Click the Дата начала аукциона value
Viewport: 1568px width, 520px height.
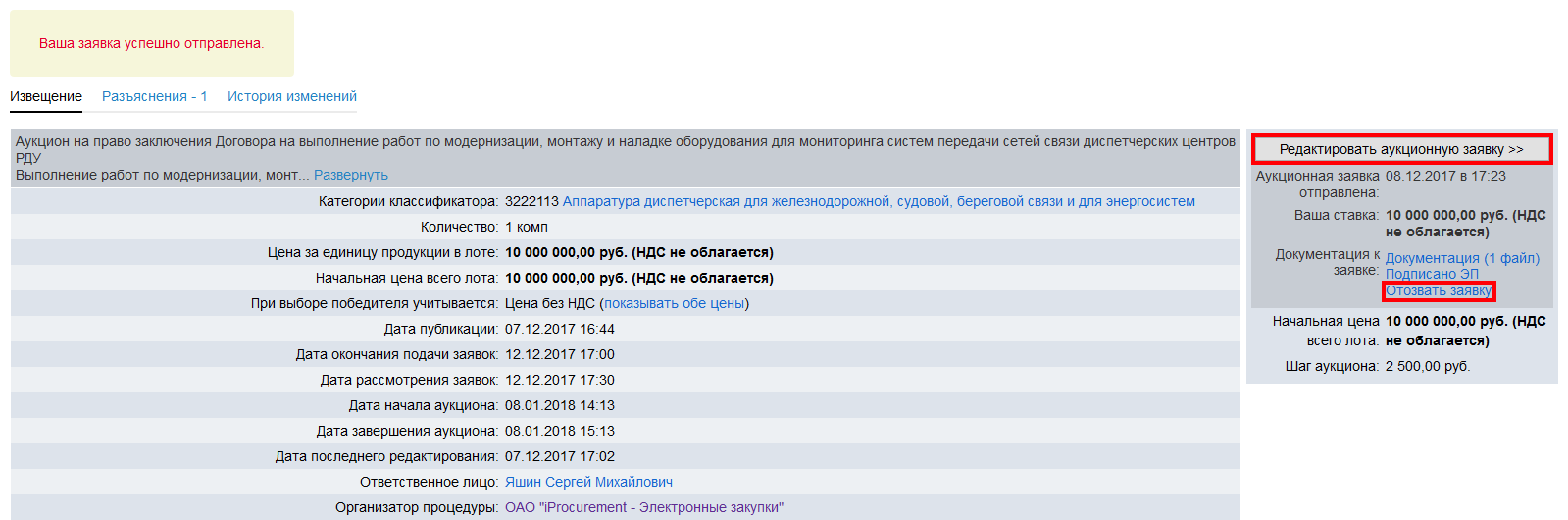coord(560,405)
